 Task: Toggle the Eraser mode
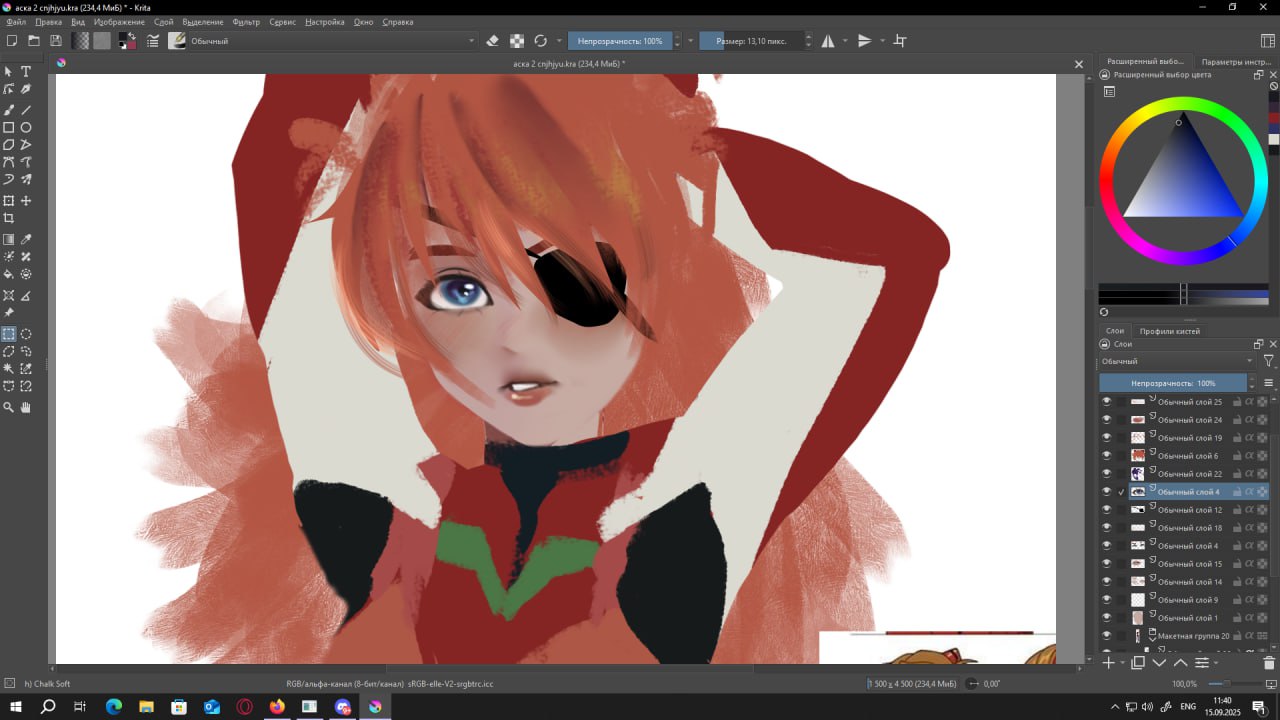point(492,41)
